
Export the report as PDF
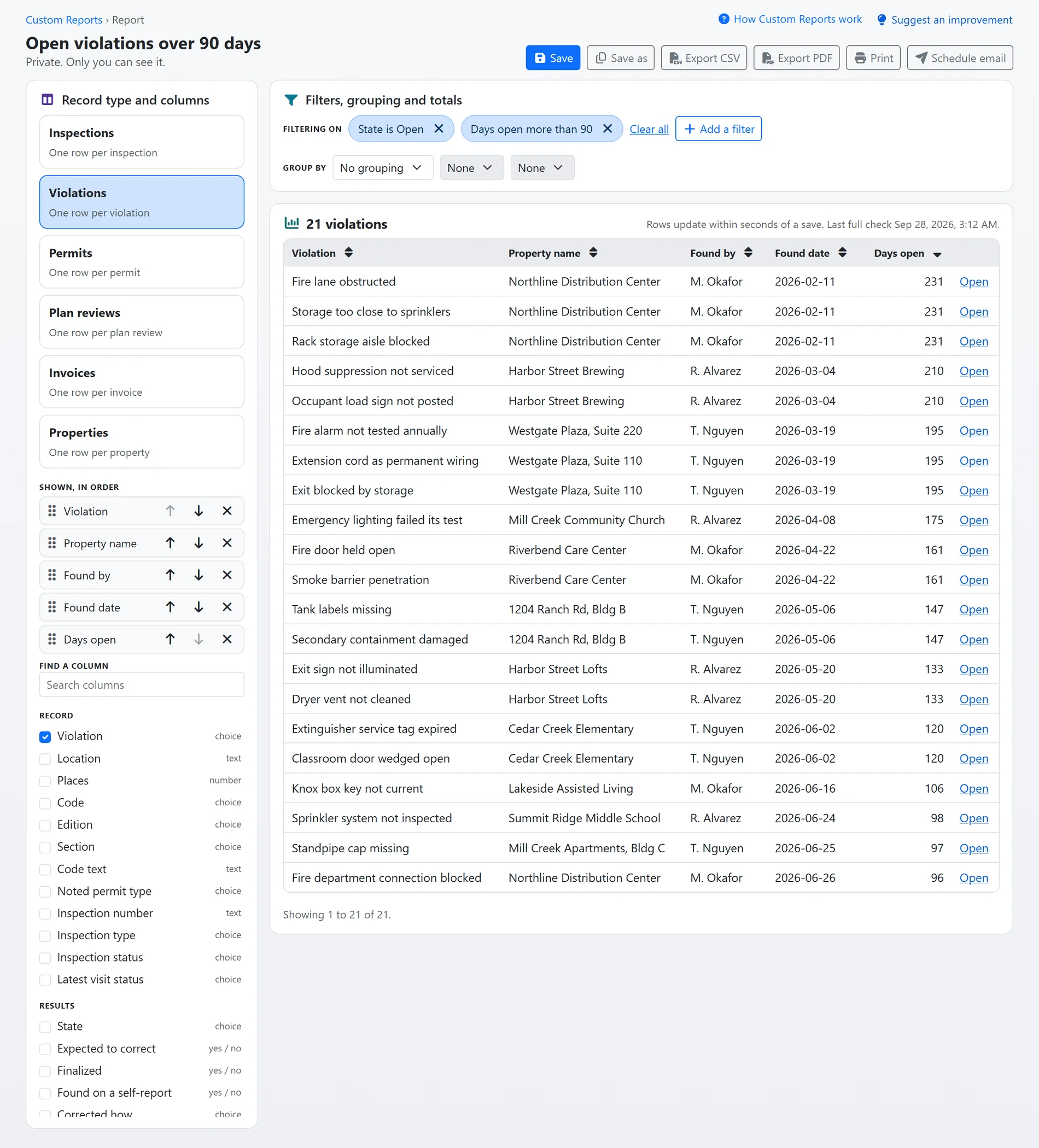point(796,57)
